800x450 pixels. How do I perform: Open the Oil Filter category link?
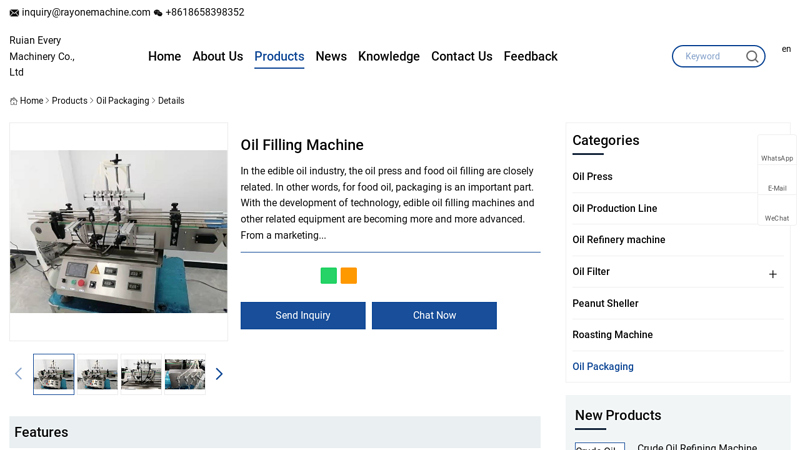(591, 271)
